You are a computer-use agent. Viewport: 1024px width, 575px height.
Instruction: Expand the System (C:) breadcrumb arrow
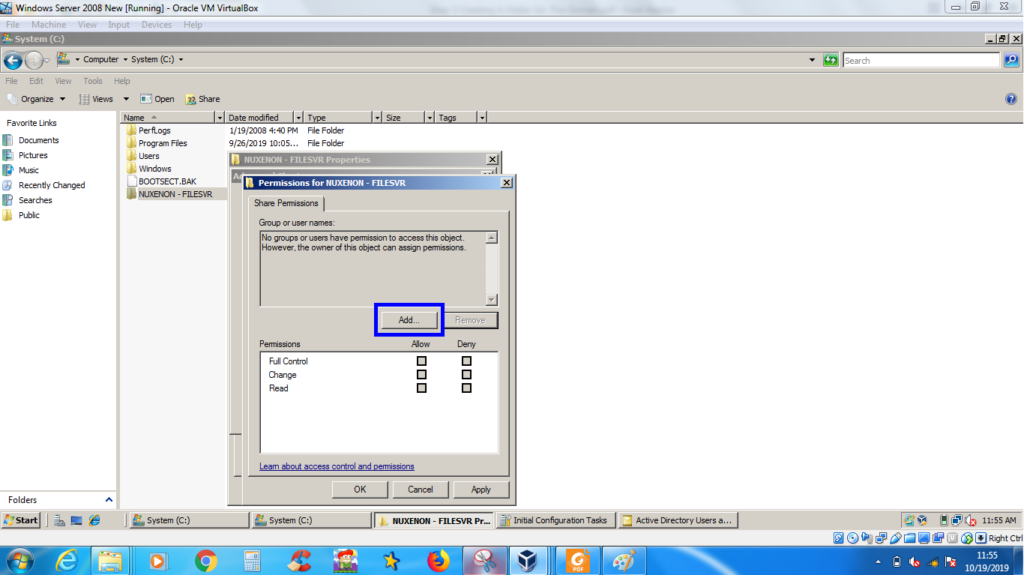click(x=181, y=59)
